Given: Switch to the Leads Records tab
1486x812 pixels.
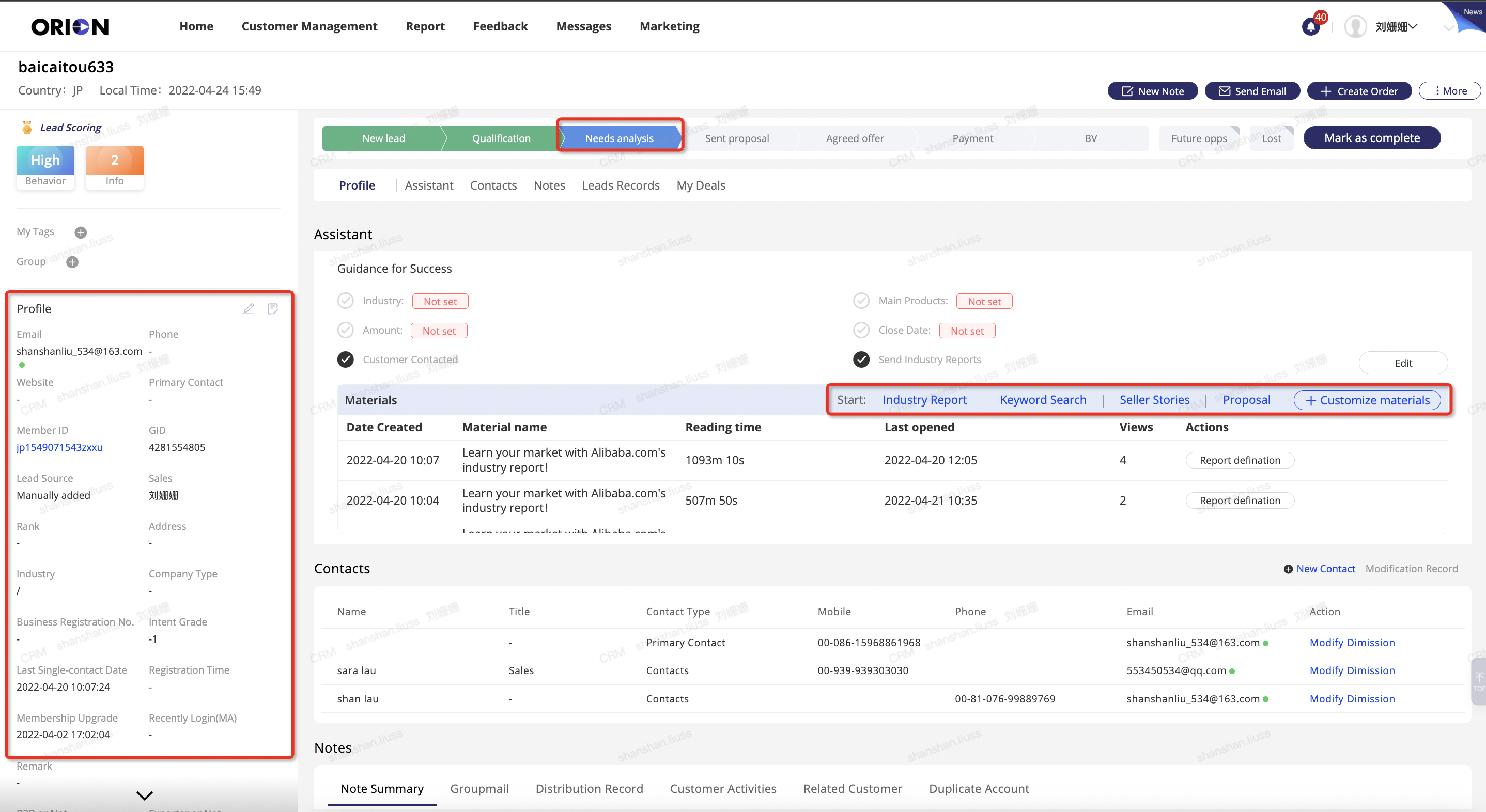Looking at the screenshot, I should pyautogui.click(x=621, y=186).
